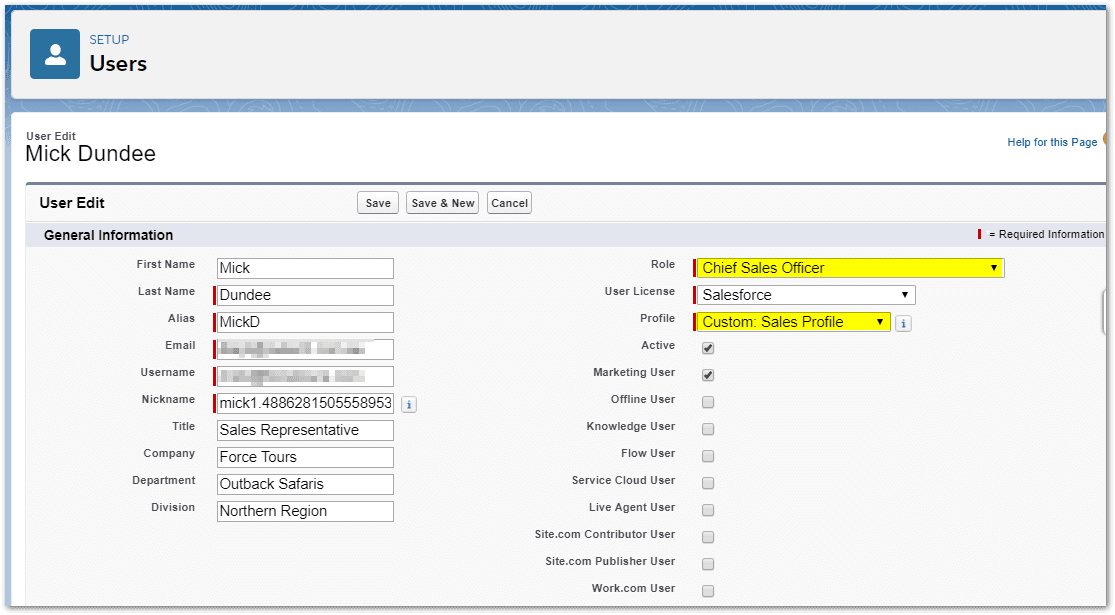Click the Save & New button
The height and width of the screenshot is (615, 1115).
442,203
